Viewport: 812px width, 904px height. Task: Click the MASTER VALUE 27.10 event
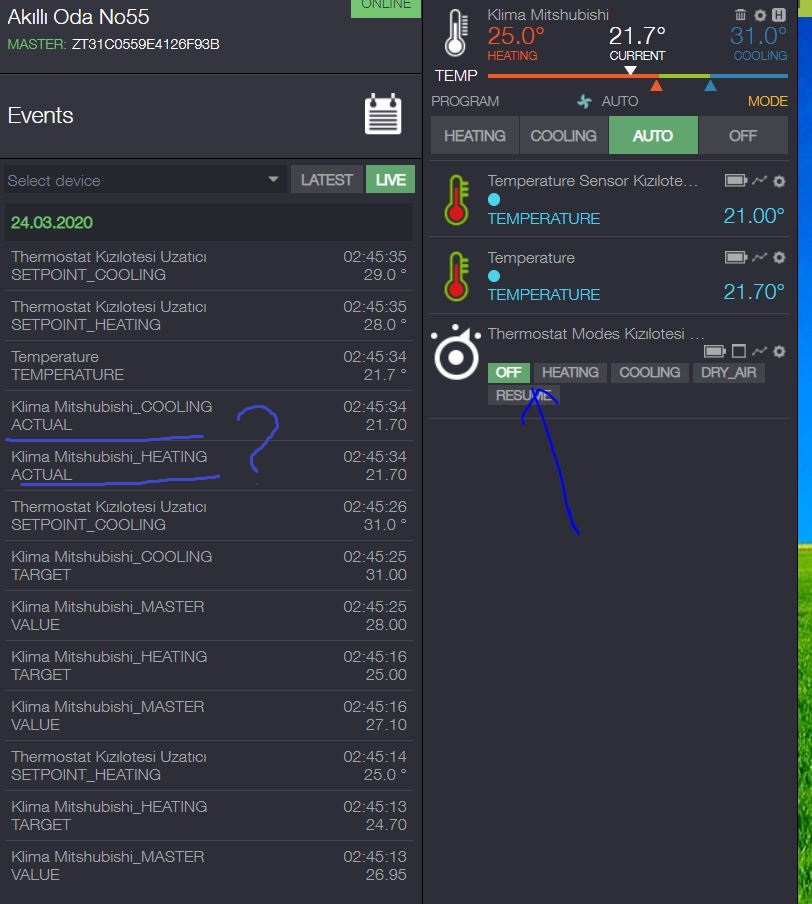point(209,715)
